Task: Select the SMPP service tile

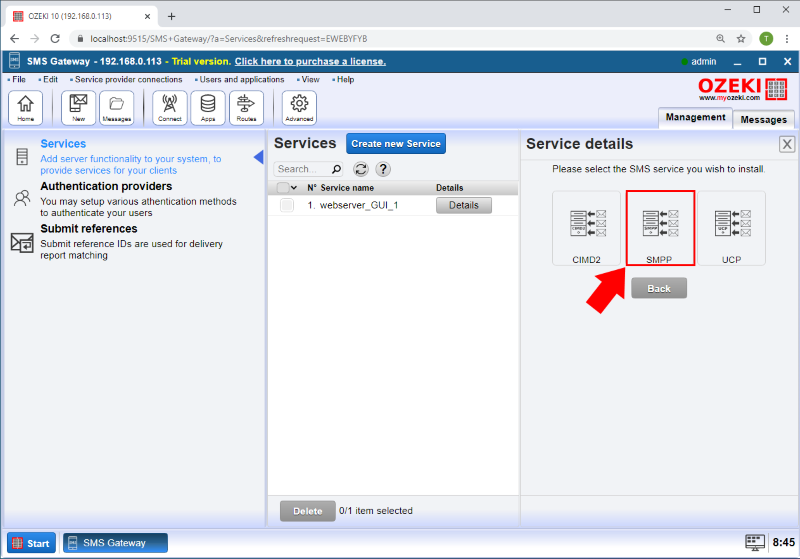Action: 660,228
